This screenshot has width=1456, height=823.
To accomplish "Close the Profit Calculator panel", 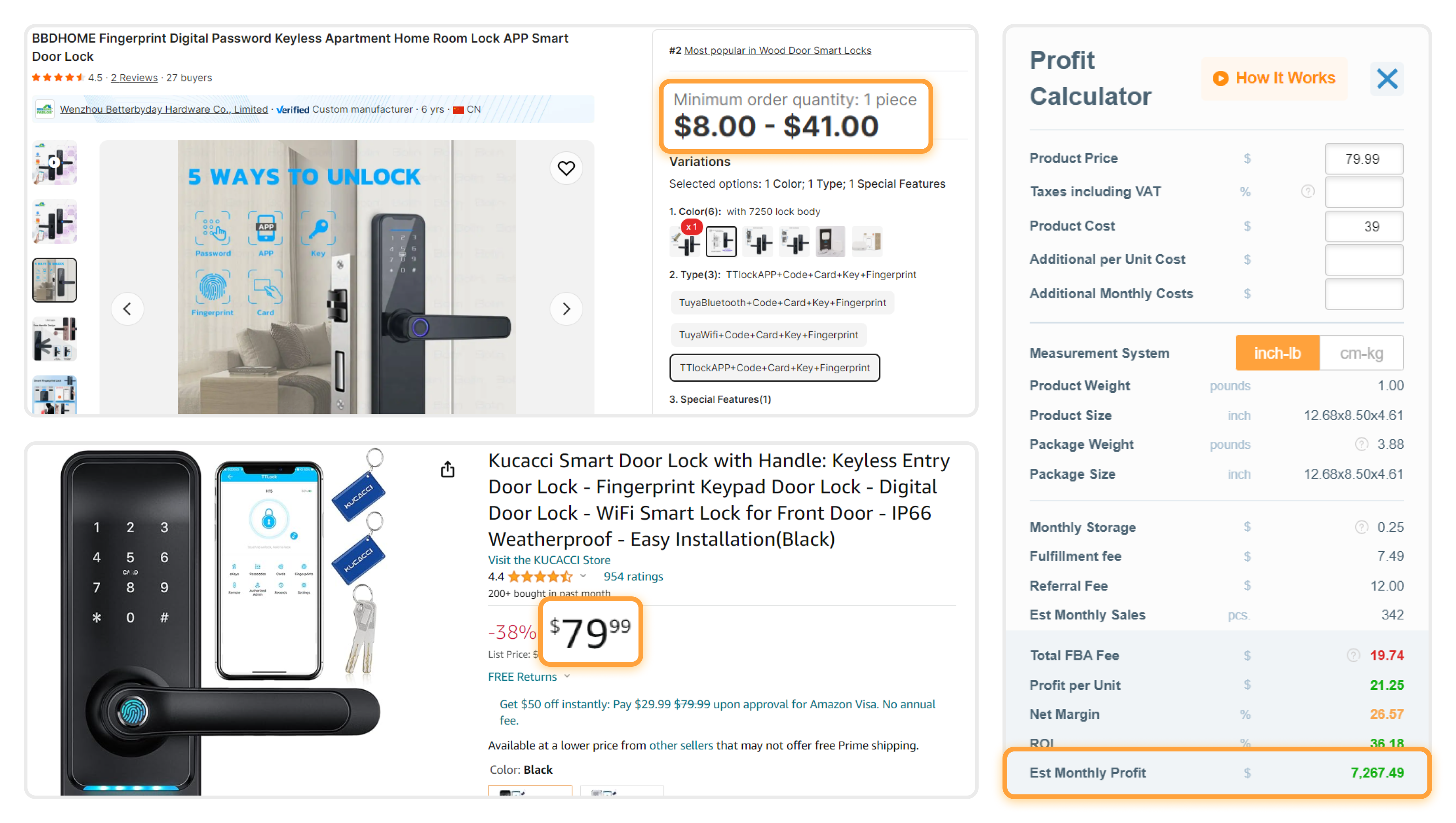I will tap(1386, 79).
